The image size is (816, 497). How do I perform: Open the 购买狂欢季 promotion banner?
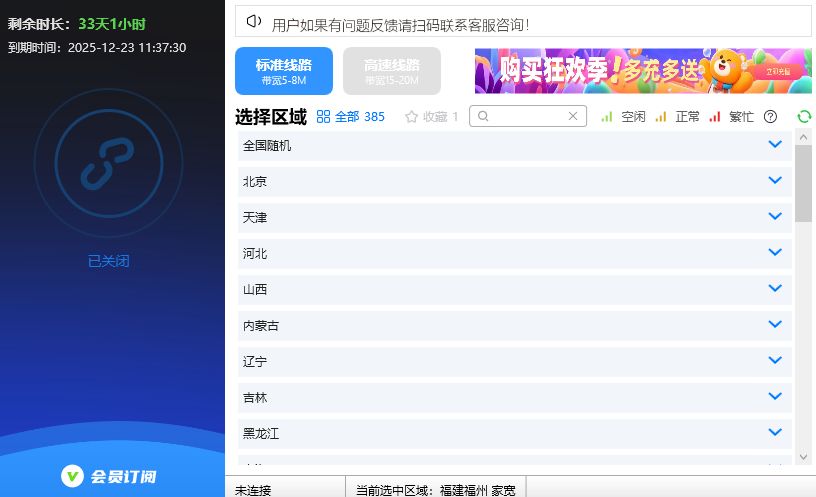click(x=643, y=71)
